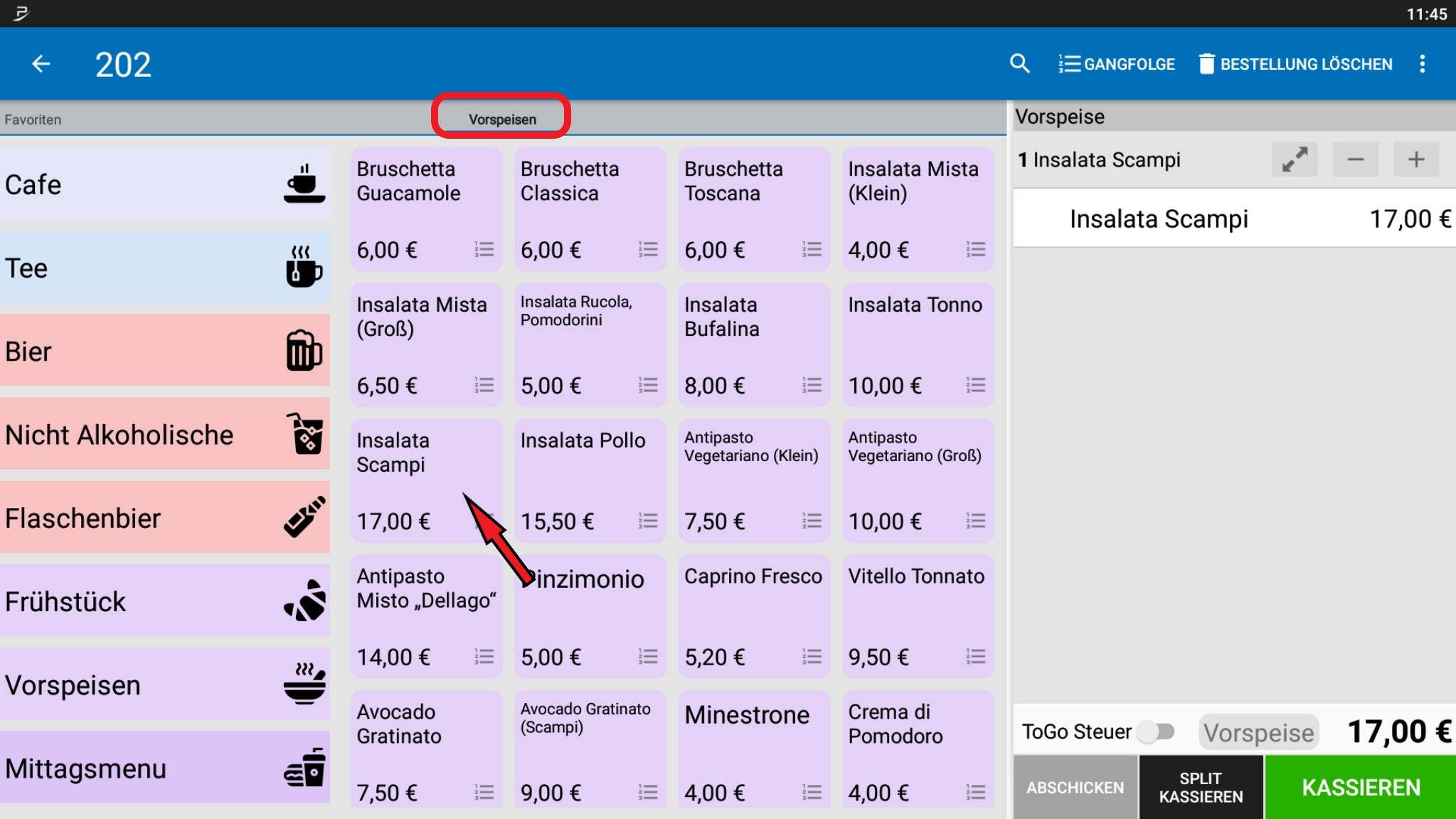This screenshot has height=819, width=1456.
Task: Delete the order via trash icon
Action: coord(1207,63)
